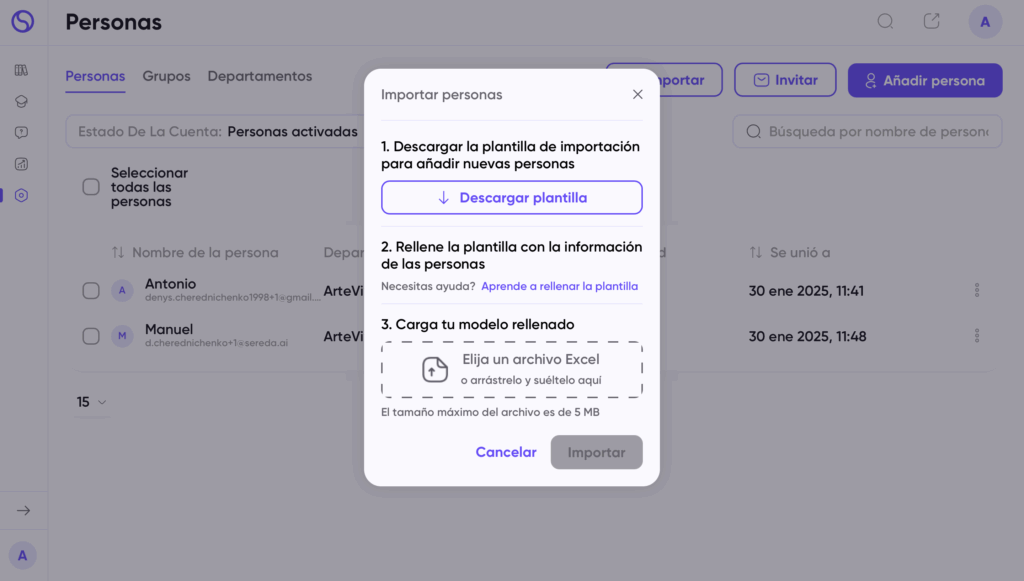Tick the checkbox next to Manuel

point(91,336)
